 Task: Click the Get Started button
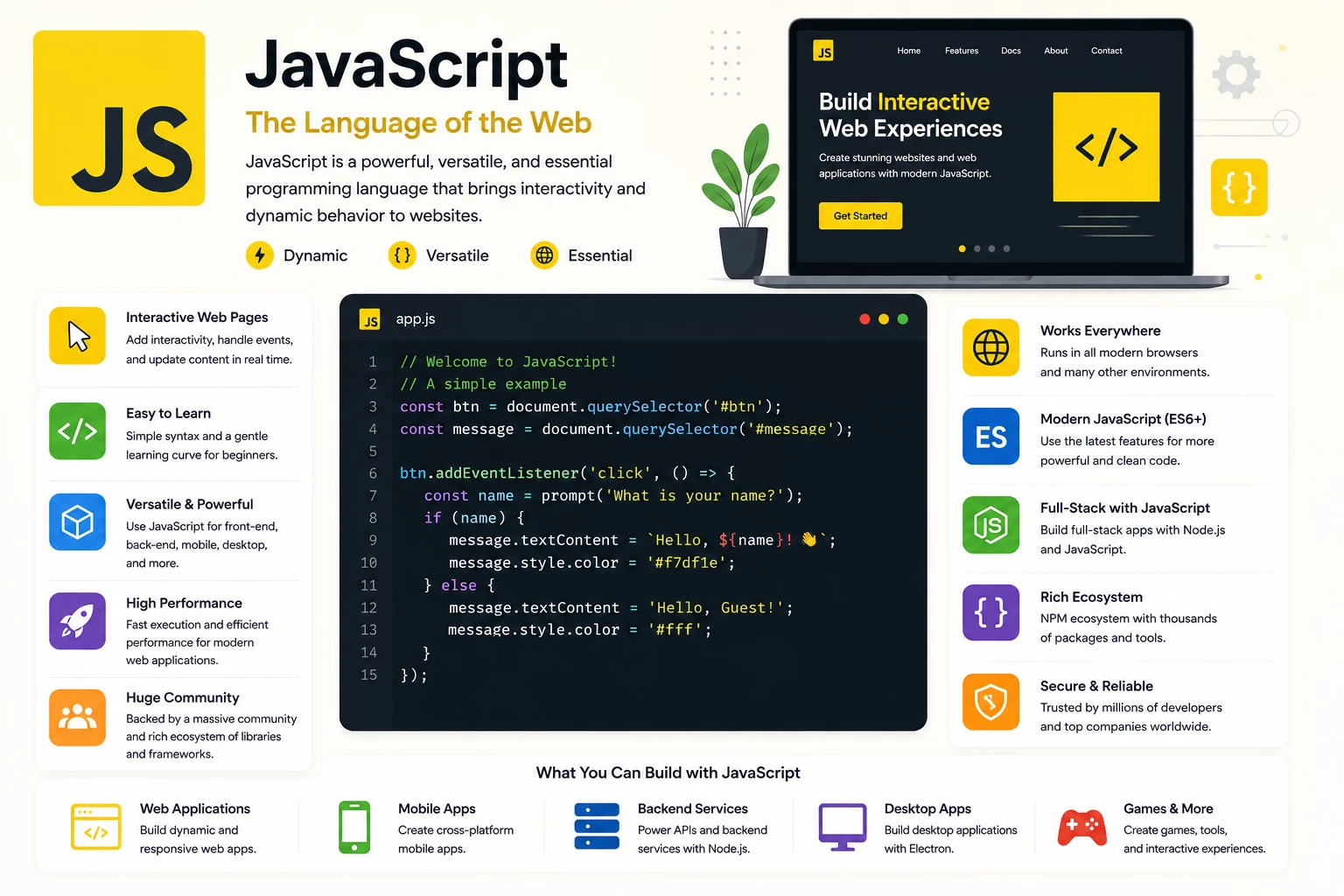point(860,216)
